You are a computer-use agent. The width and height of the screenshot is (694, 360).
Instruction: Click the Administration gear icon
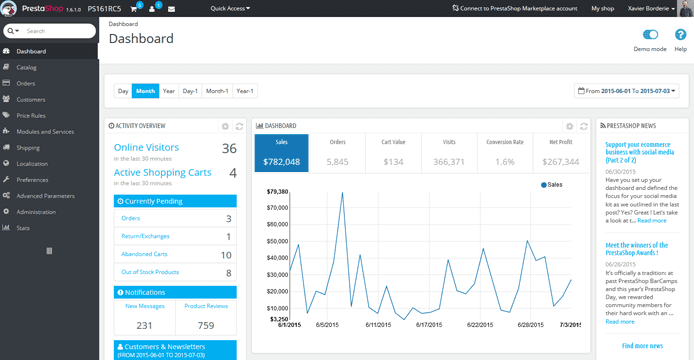tap(6, 212)
